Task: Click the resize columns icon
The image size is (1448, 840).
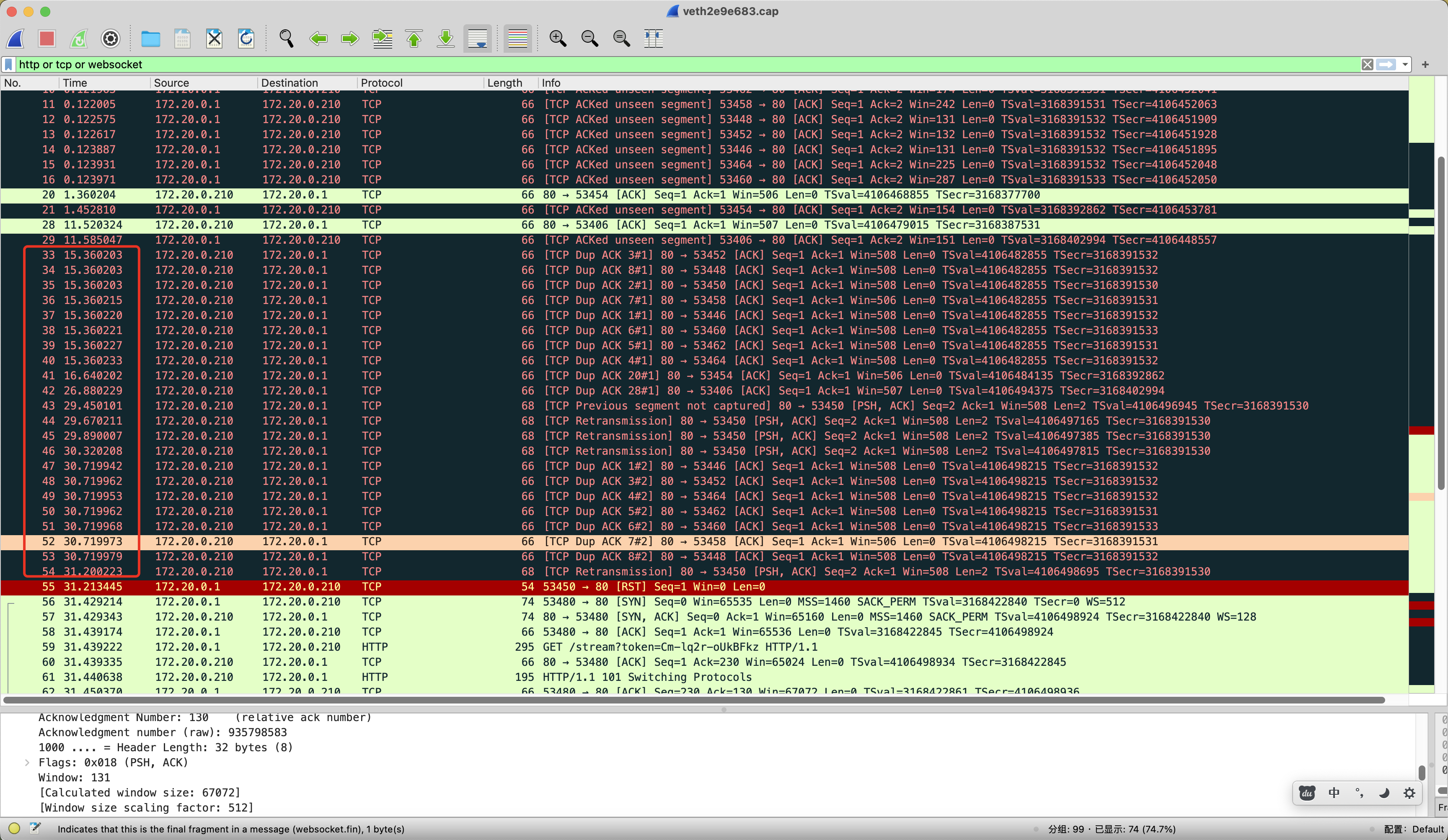Action: point(653,39)
